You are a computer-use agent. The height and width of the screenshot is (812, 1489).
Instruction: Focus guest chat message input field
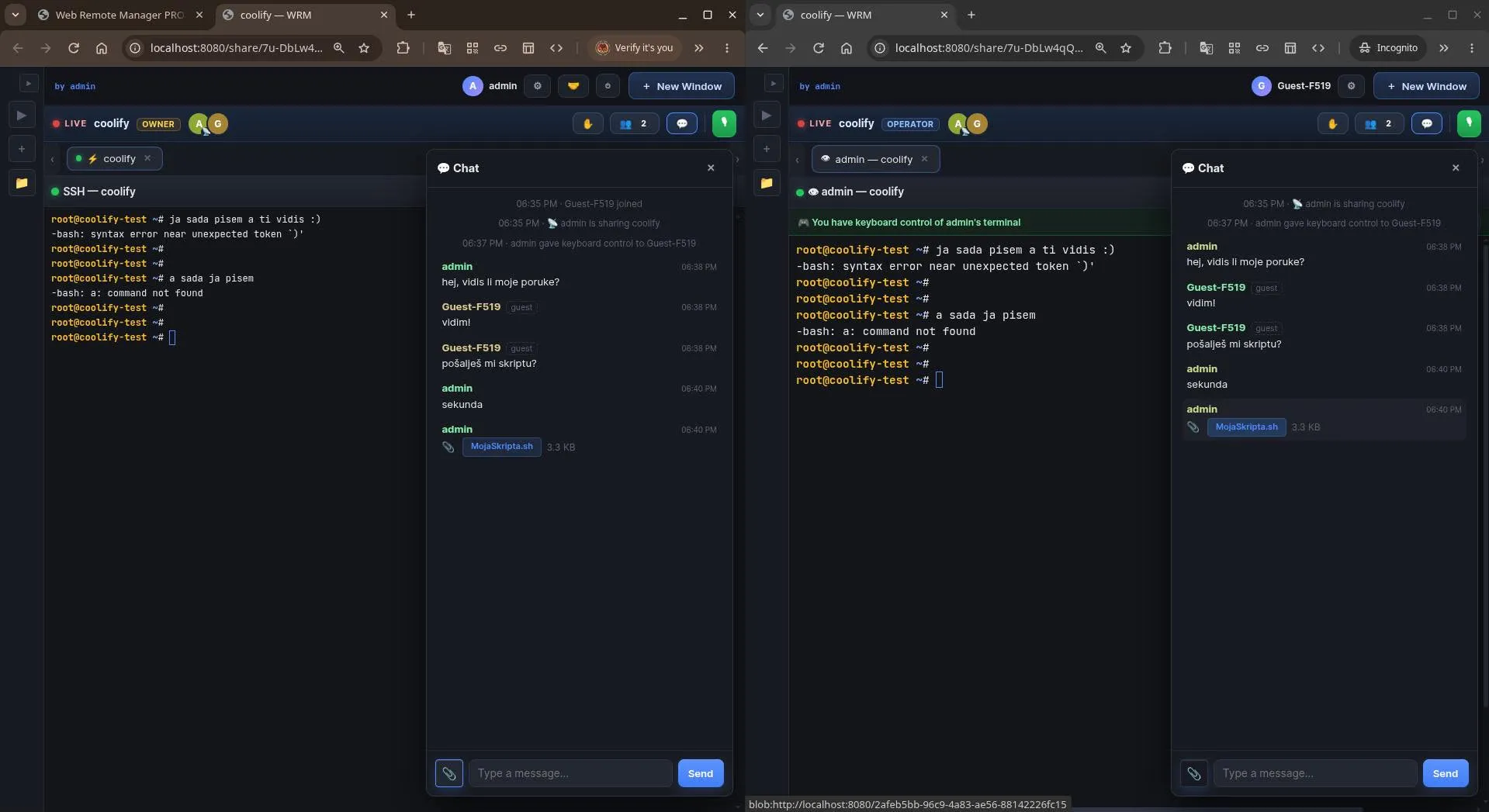point(1315,773)
